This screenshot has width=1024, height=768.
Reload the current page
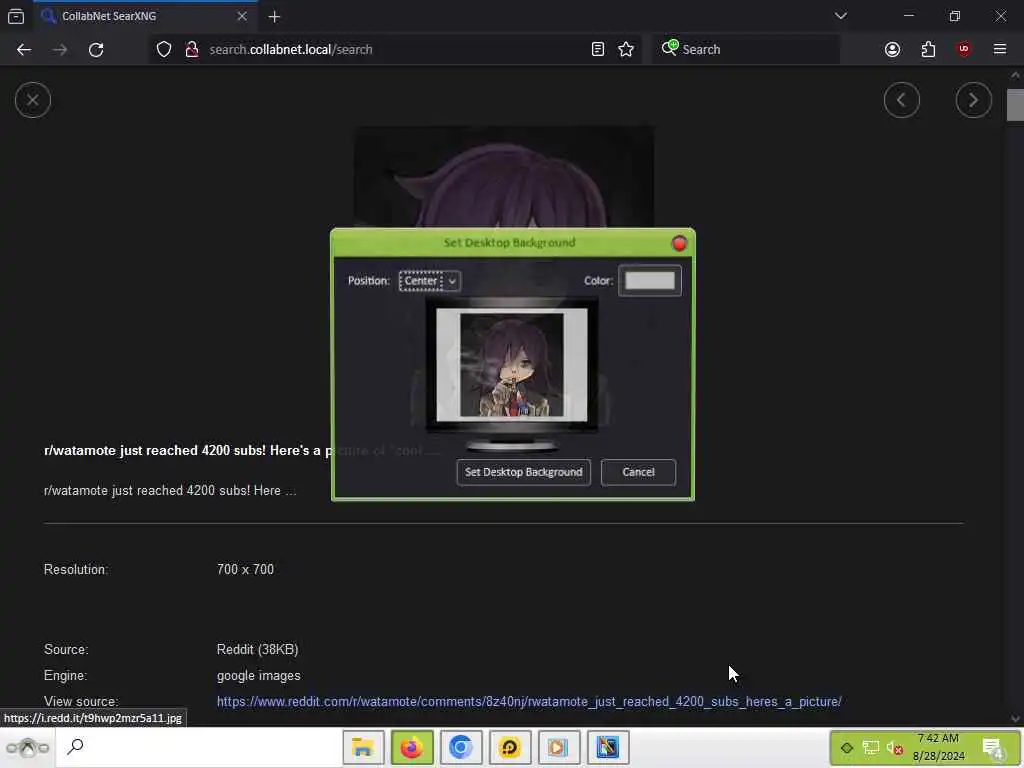[x=96, y=50]
